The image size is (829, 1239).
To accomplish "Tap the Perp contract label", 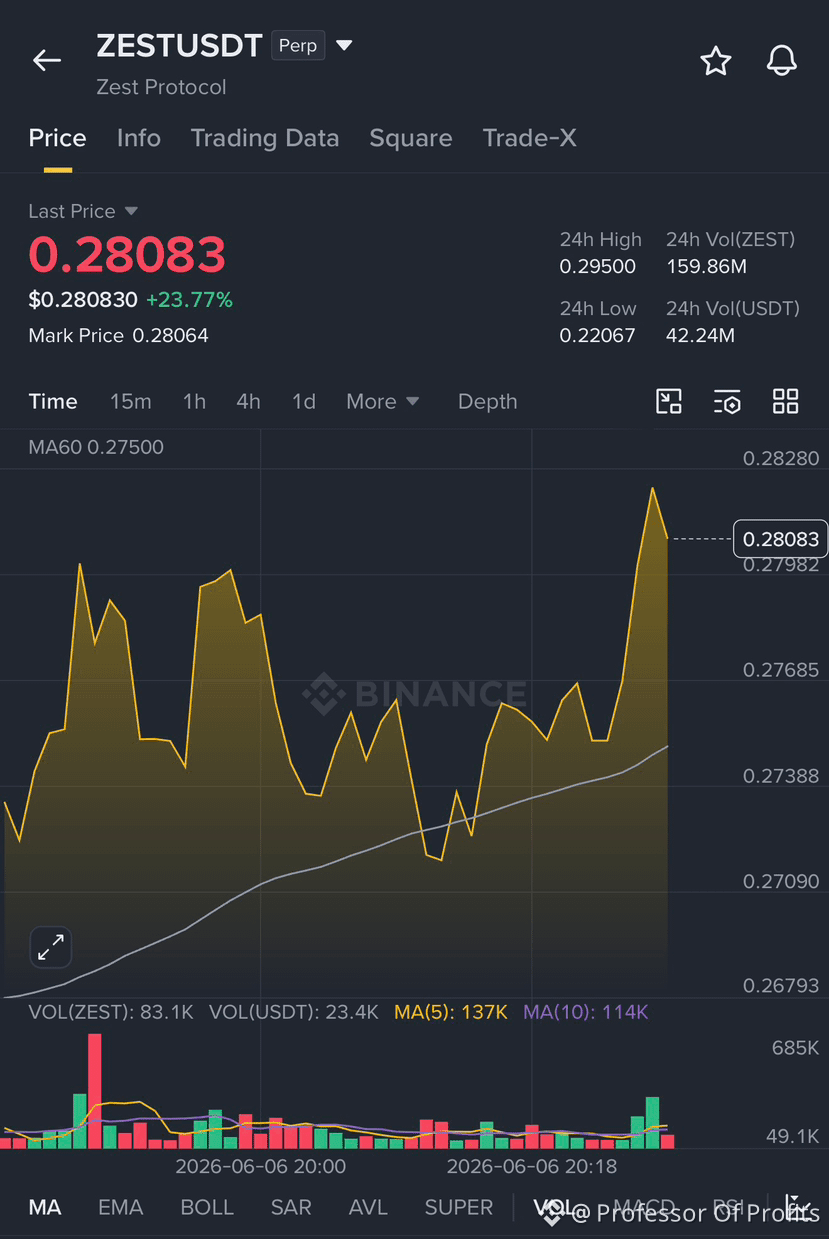I will 298,46.
